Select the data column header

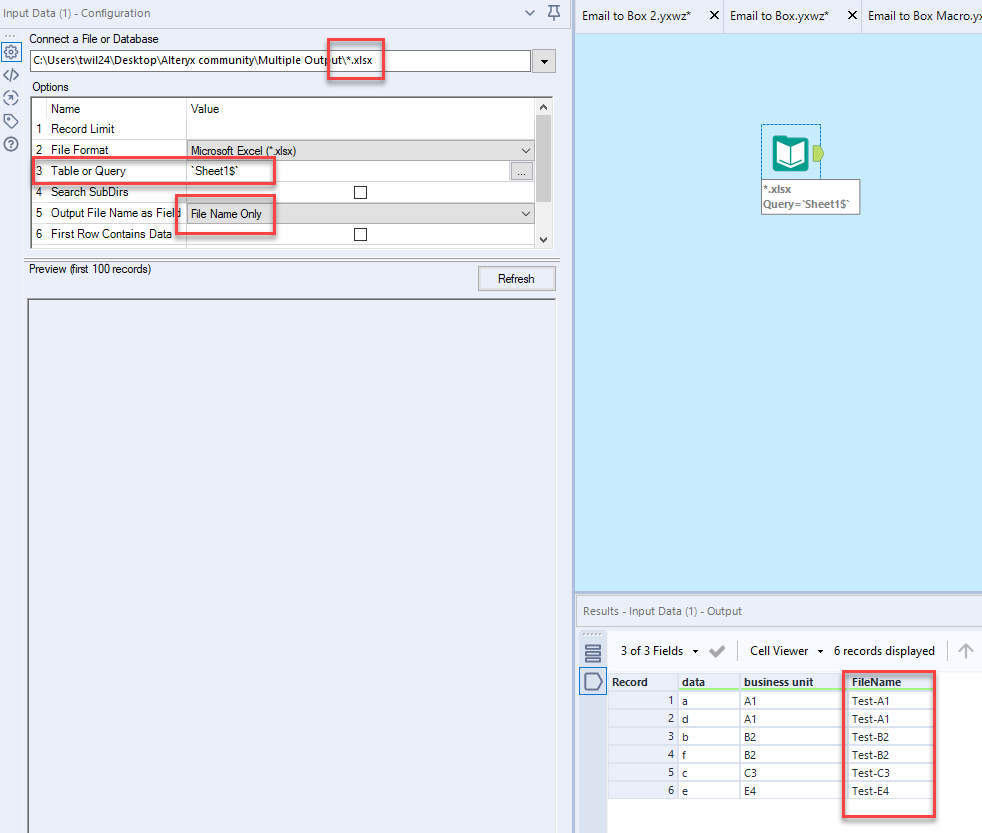pos(709,682)
